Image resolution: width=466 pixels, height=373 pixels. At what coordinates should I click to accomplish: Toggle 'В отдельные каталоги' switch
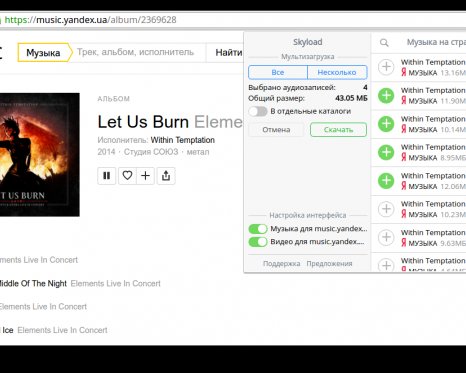click(x=258, y=111)
